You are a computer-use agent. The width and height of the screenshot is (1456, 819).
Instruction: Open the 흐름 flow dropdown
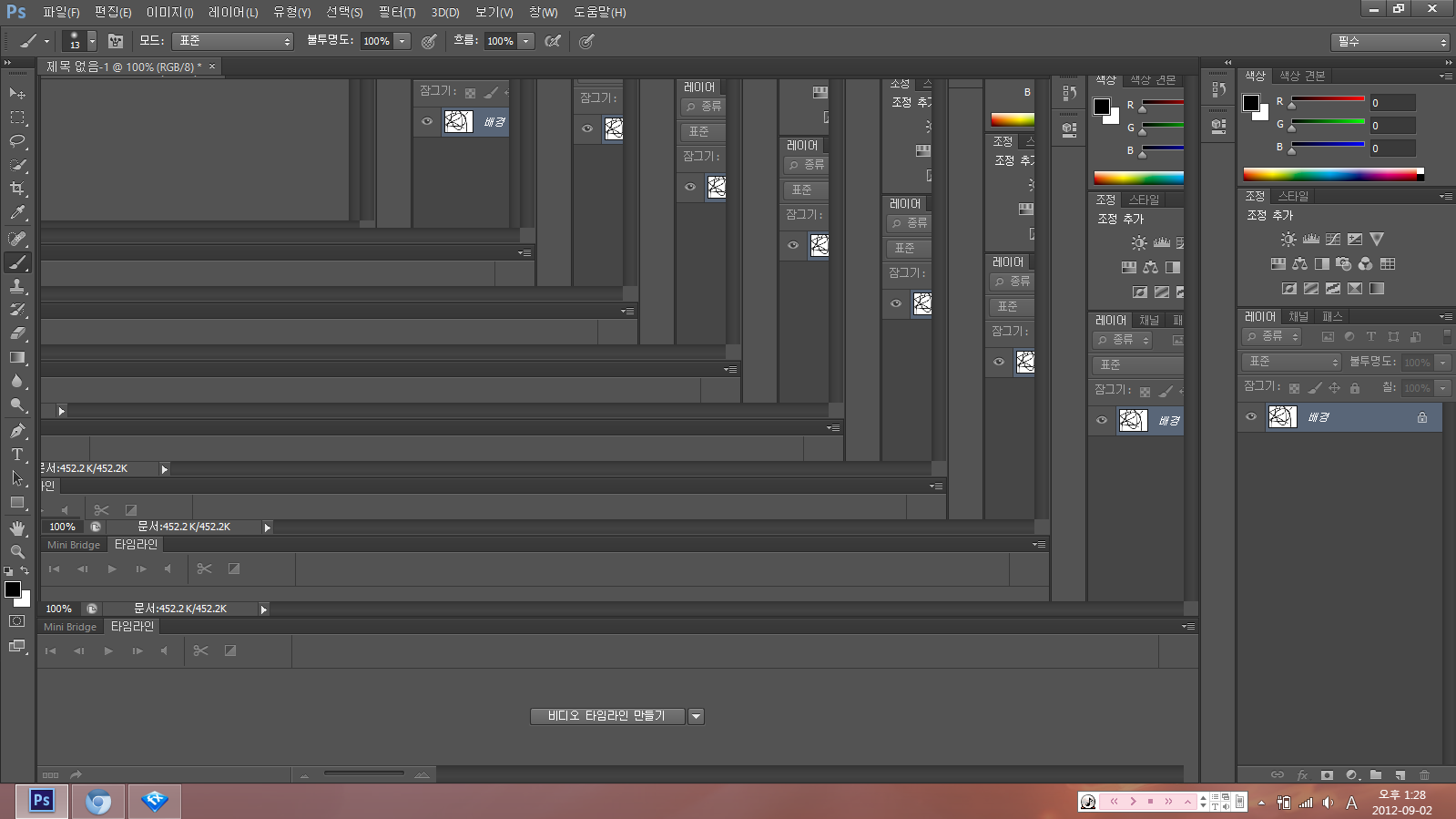[526, 41]
